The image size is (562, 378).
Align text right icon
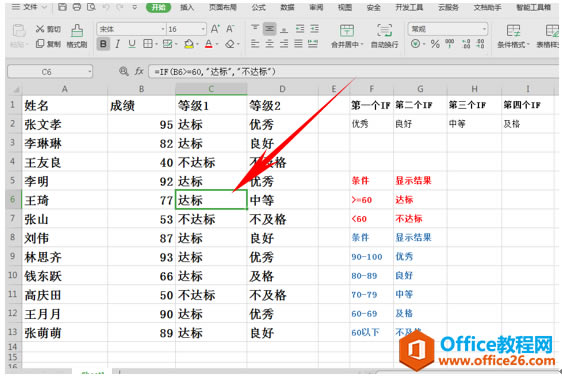coord(284,44)
